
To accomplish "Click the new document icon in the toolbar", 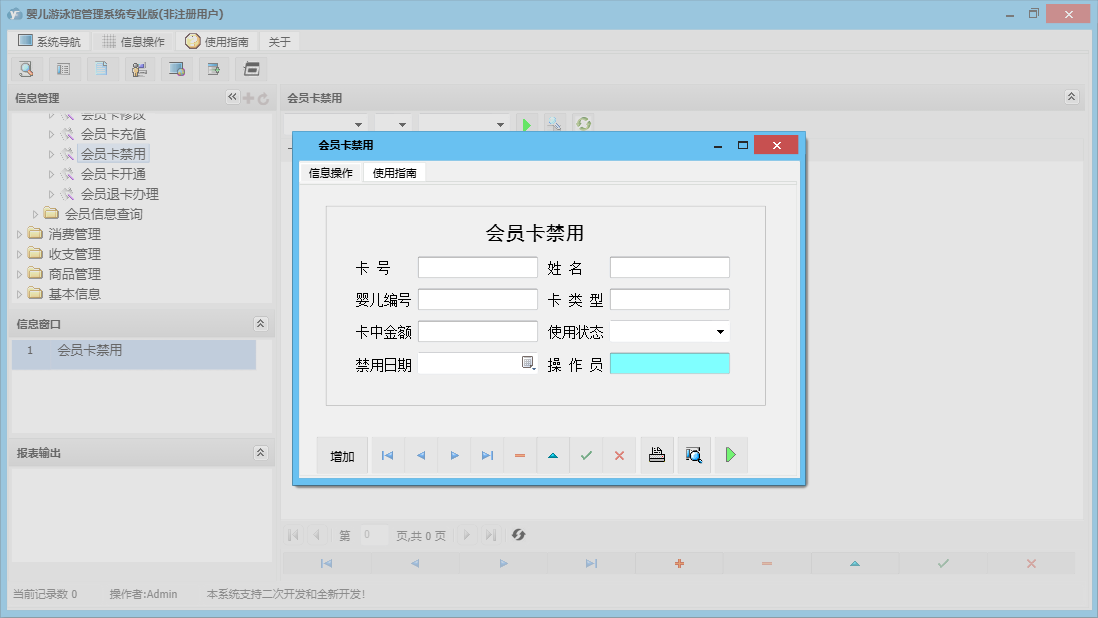I will tap(102, 68).
